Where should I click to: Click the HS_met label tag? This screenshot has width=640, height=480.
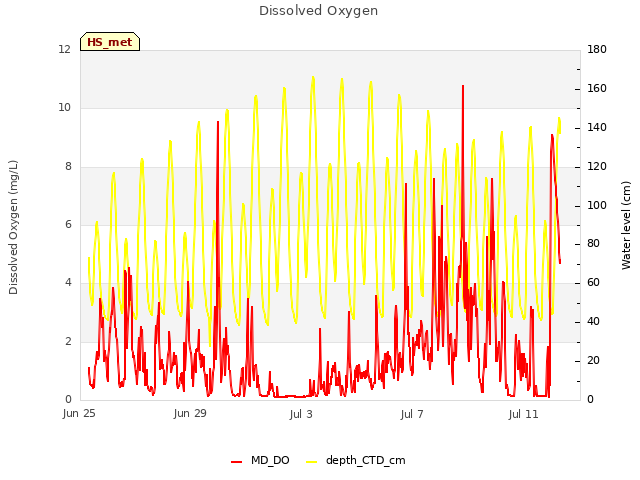tap(110, 42)
